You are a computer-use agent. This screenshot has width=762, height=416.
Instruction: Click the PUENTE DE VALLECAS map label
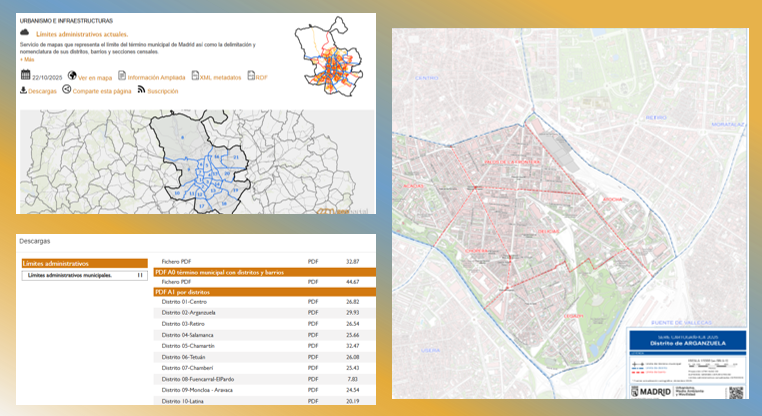click(x=681, y=322)
